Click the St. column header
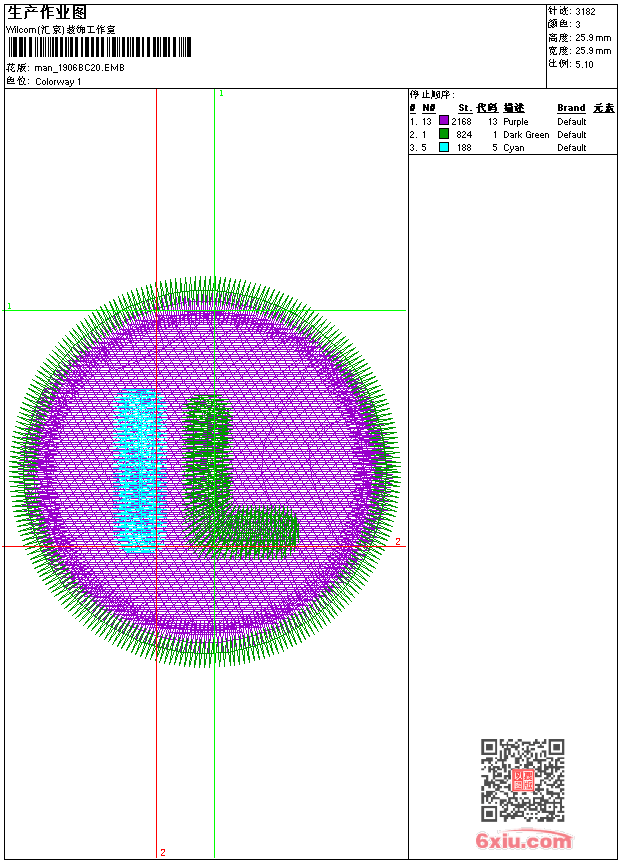 click(464, 108)
